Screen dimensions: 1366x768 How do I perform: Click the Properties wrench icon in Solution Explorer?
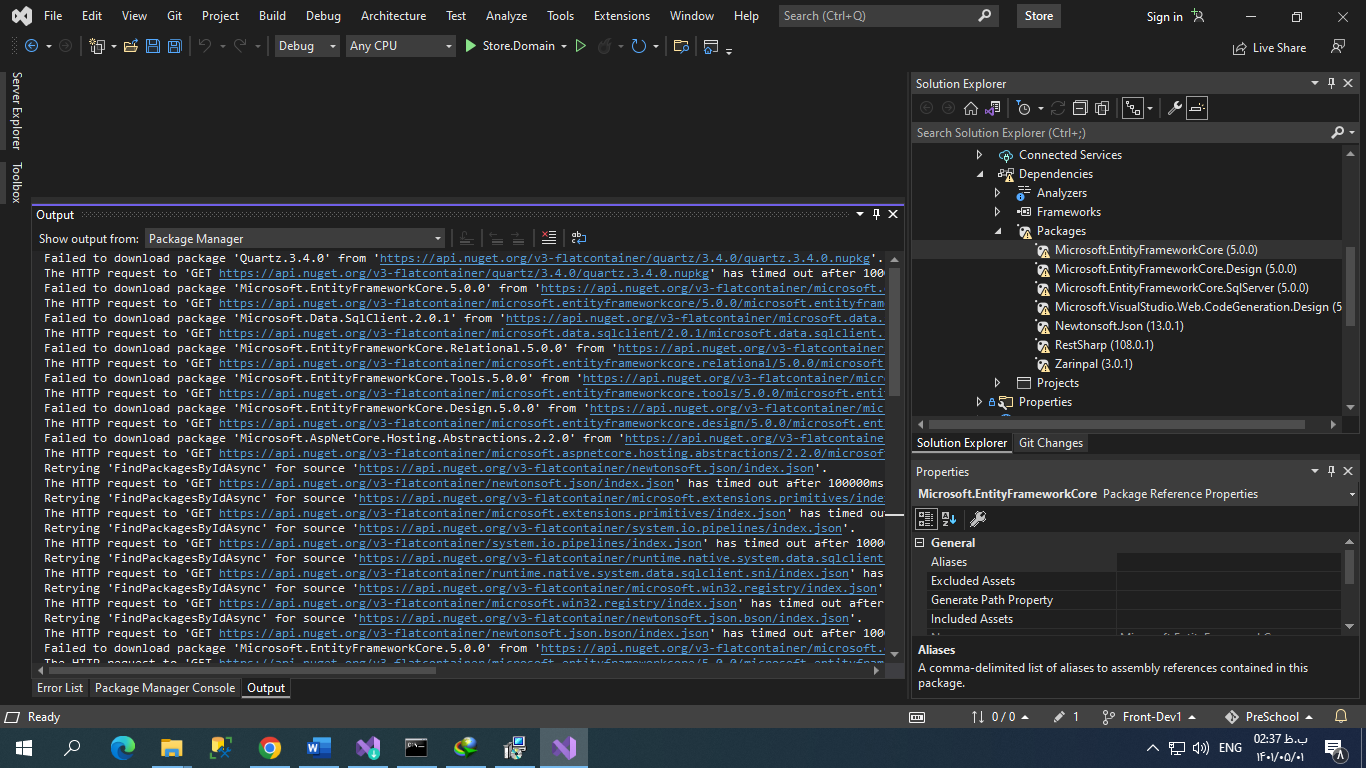pyautogui.click(x=1175, y=108)
